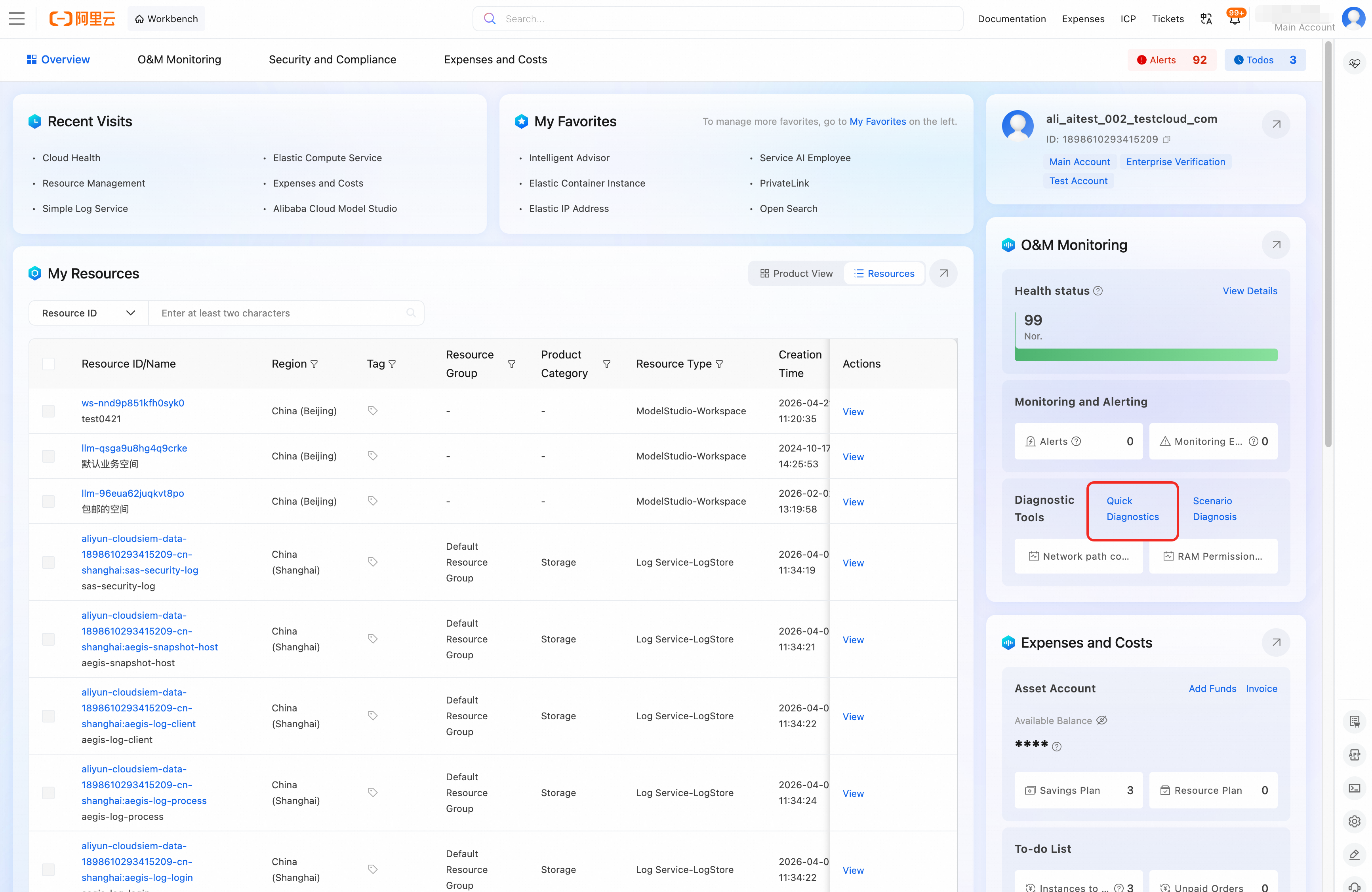Open the Resource Group column filter
Image resolution: width=1372 pixels, height=892 pixels.
point(511,364)
